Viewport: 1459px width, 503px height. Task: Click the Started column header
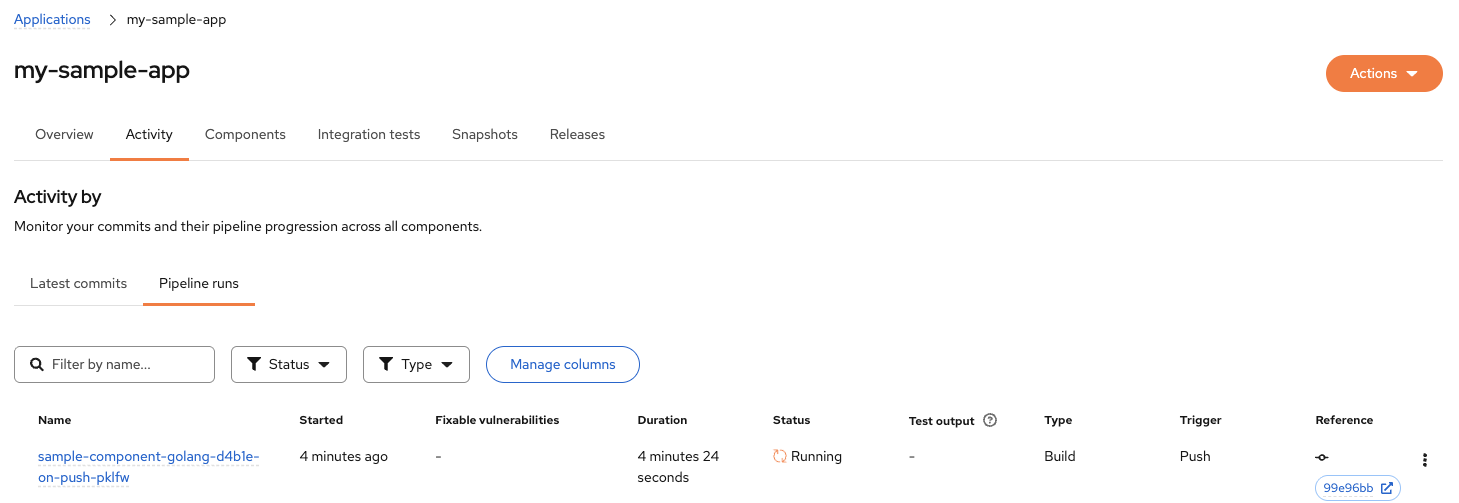[321, 420]
